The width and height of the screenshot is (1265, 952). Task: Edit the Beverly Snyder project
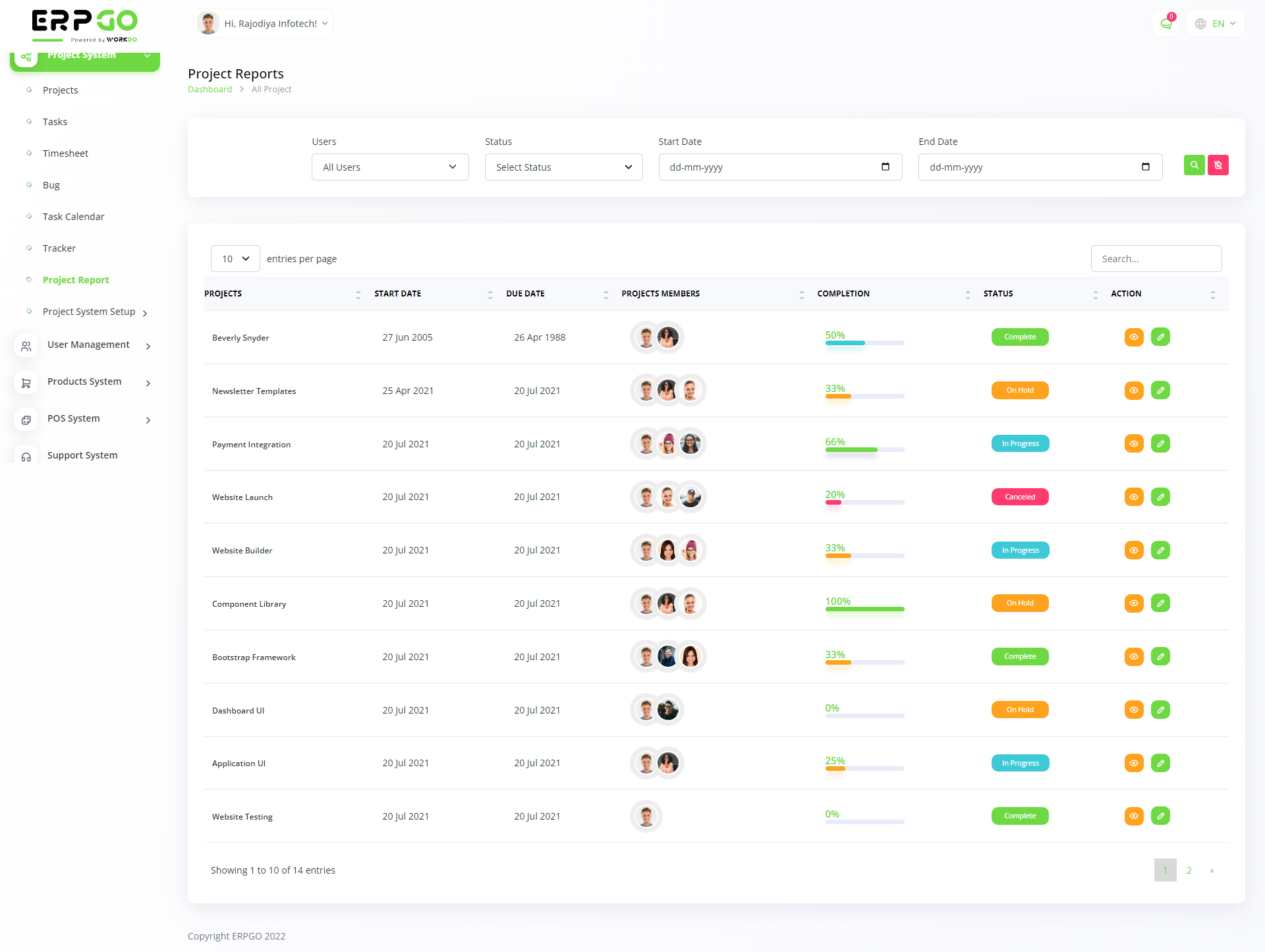tap(1160, 337)
